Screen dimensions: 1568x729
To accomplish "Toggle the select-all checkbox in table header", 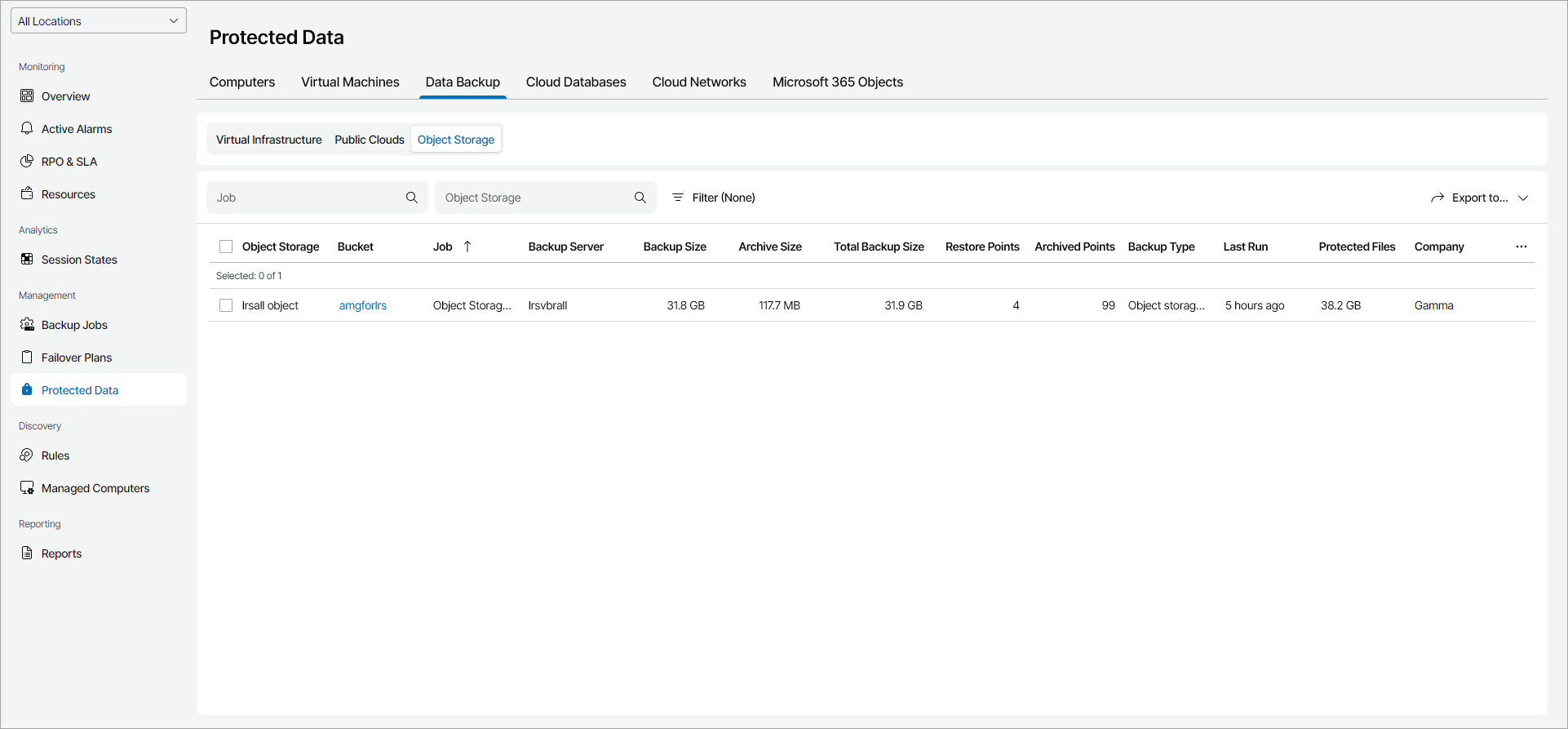I will [226, 247].
